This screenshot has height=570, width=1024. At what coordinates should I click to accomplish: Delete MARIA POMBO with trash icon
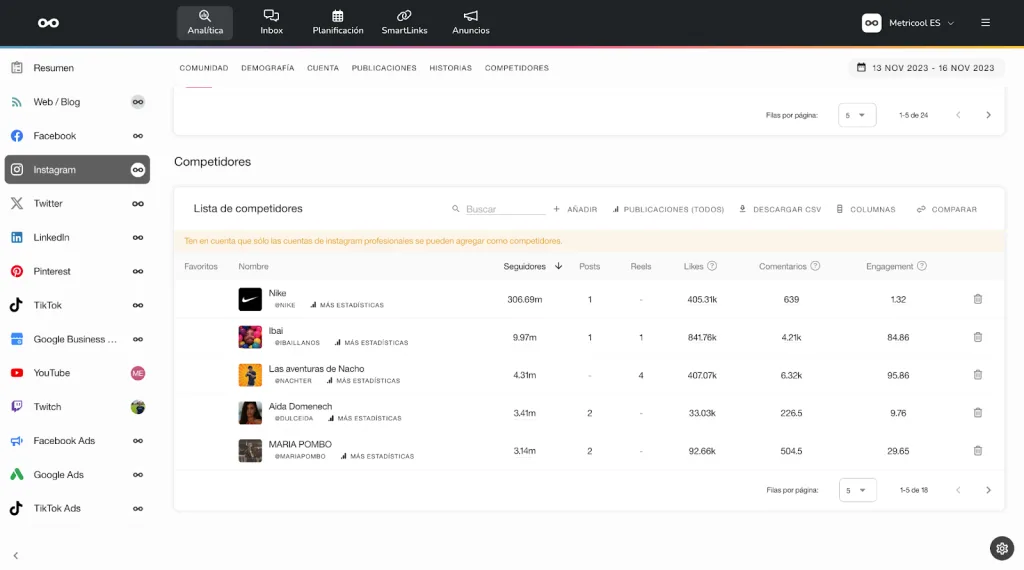pos(978,451)
